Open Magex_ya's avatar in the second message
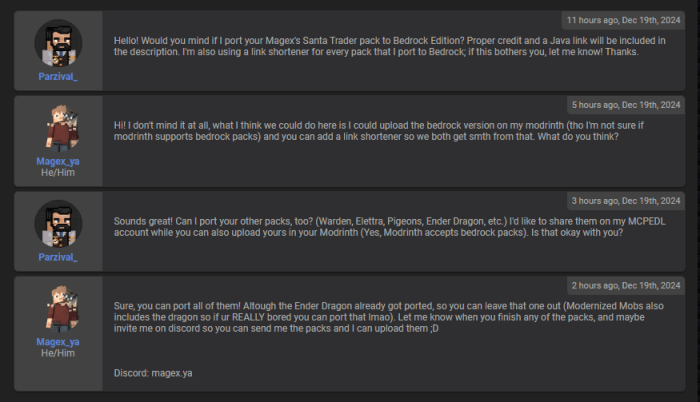 61,129
